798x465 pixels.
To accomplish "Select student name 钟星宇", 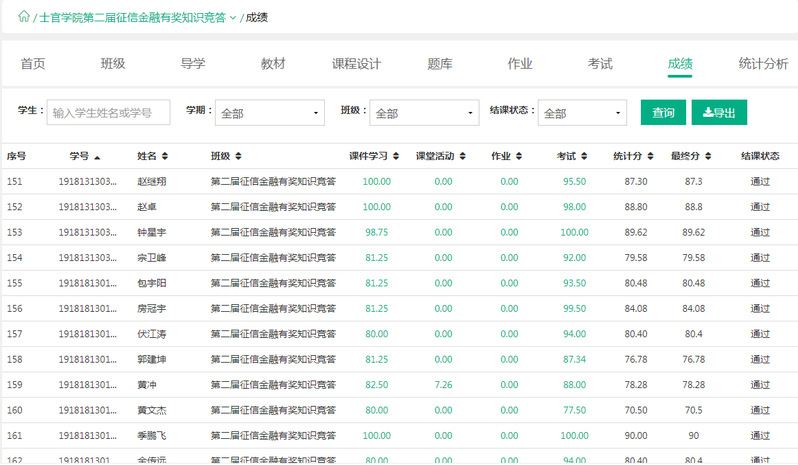I will [152, 232].
